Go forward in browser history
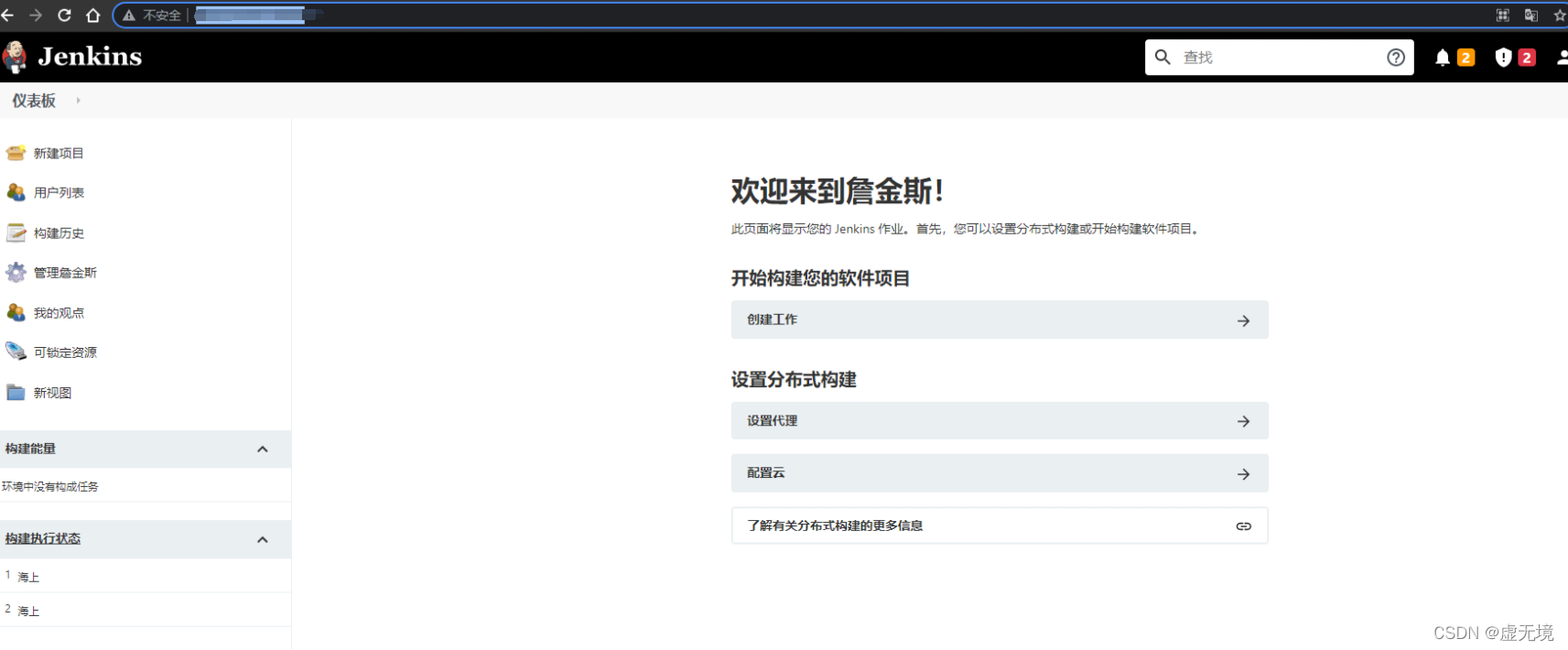 [36, 15]
